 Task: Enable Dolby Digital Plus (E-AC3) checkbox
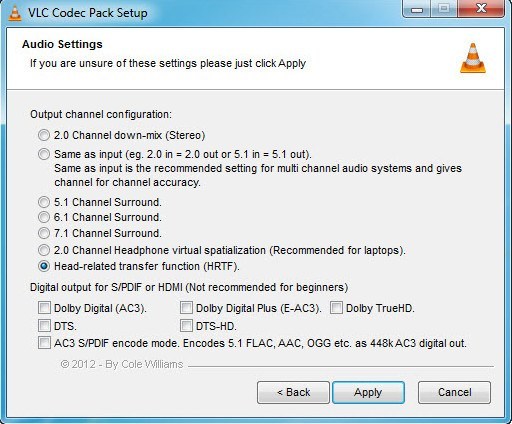click(186, 308)
